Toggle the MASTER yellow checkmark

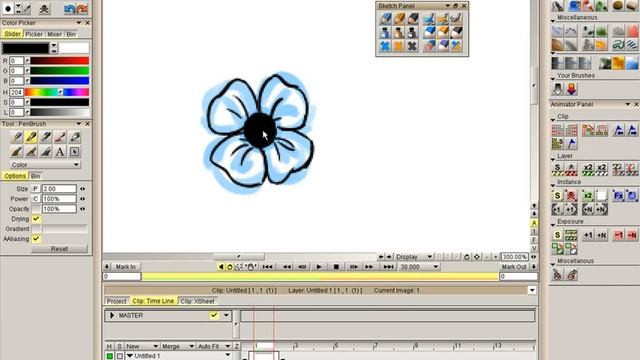pos(213,316)
